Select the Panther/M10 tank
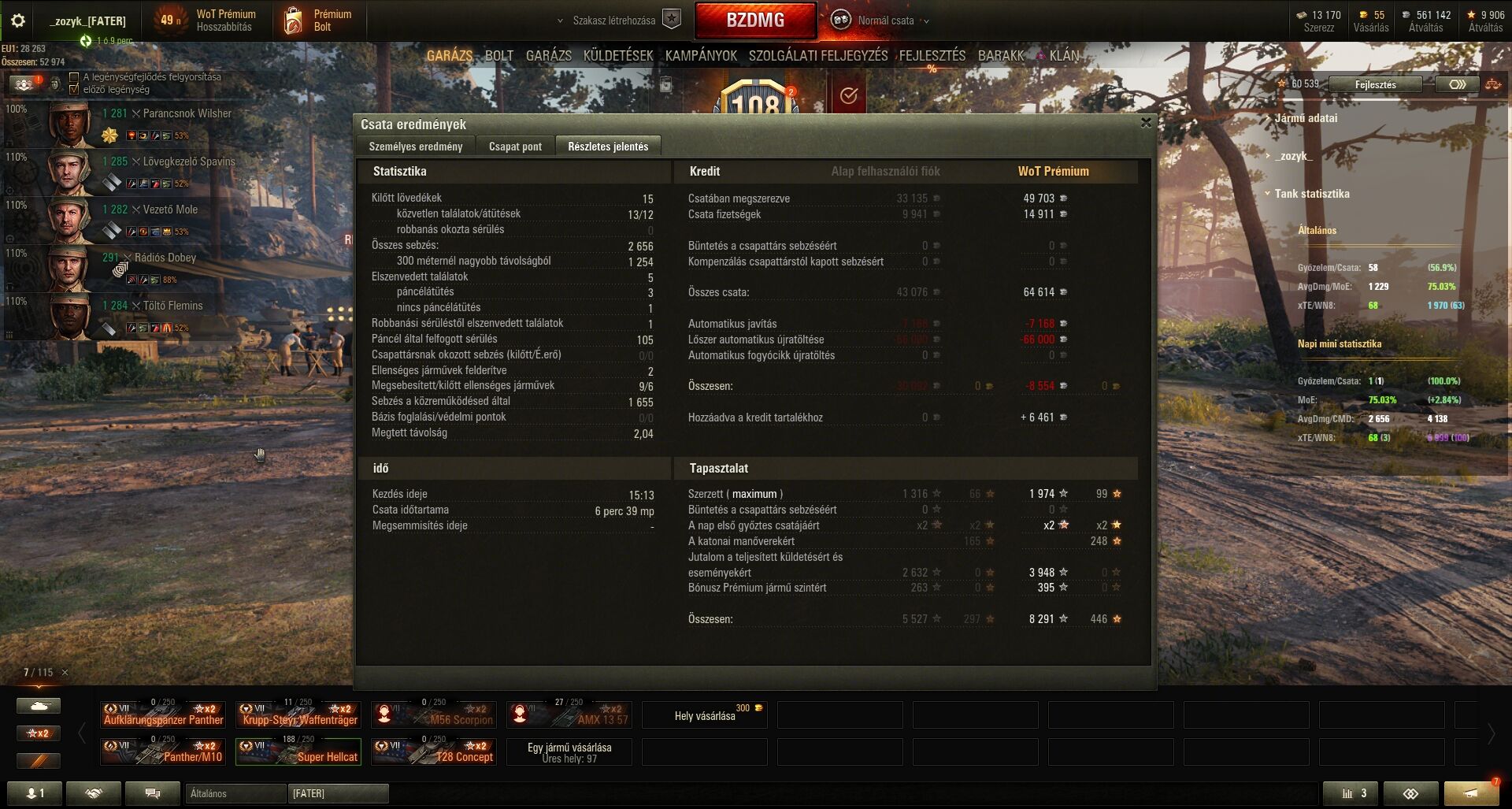This screenshot has width=1512, height=809. [x=163, y=751]
